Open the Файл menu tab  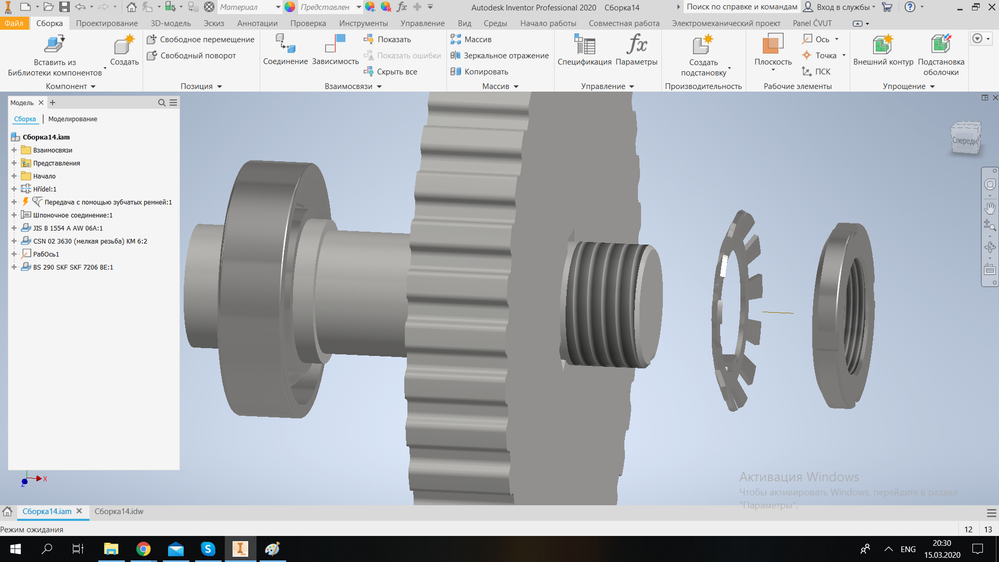pos(13,23)
